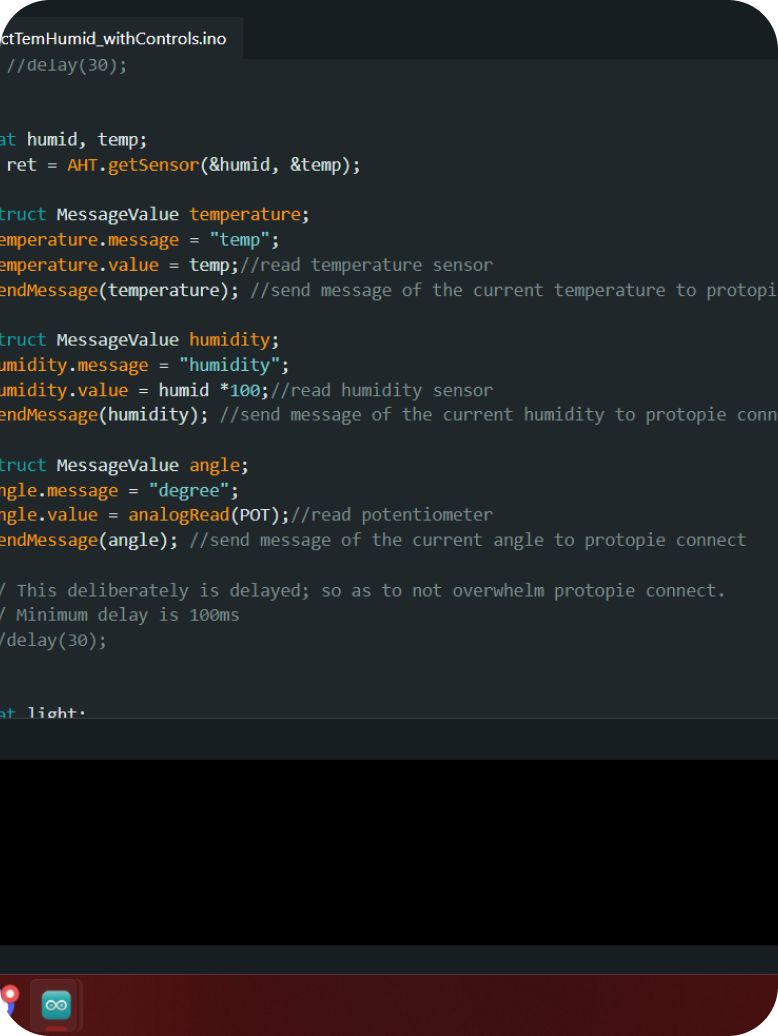Place cursor on AHT object name
The image size is (778, 1036).
pos(82,165)
